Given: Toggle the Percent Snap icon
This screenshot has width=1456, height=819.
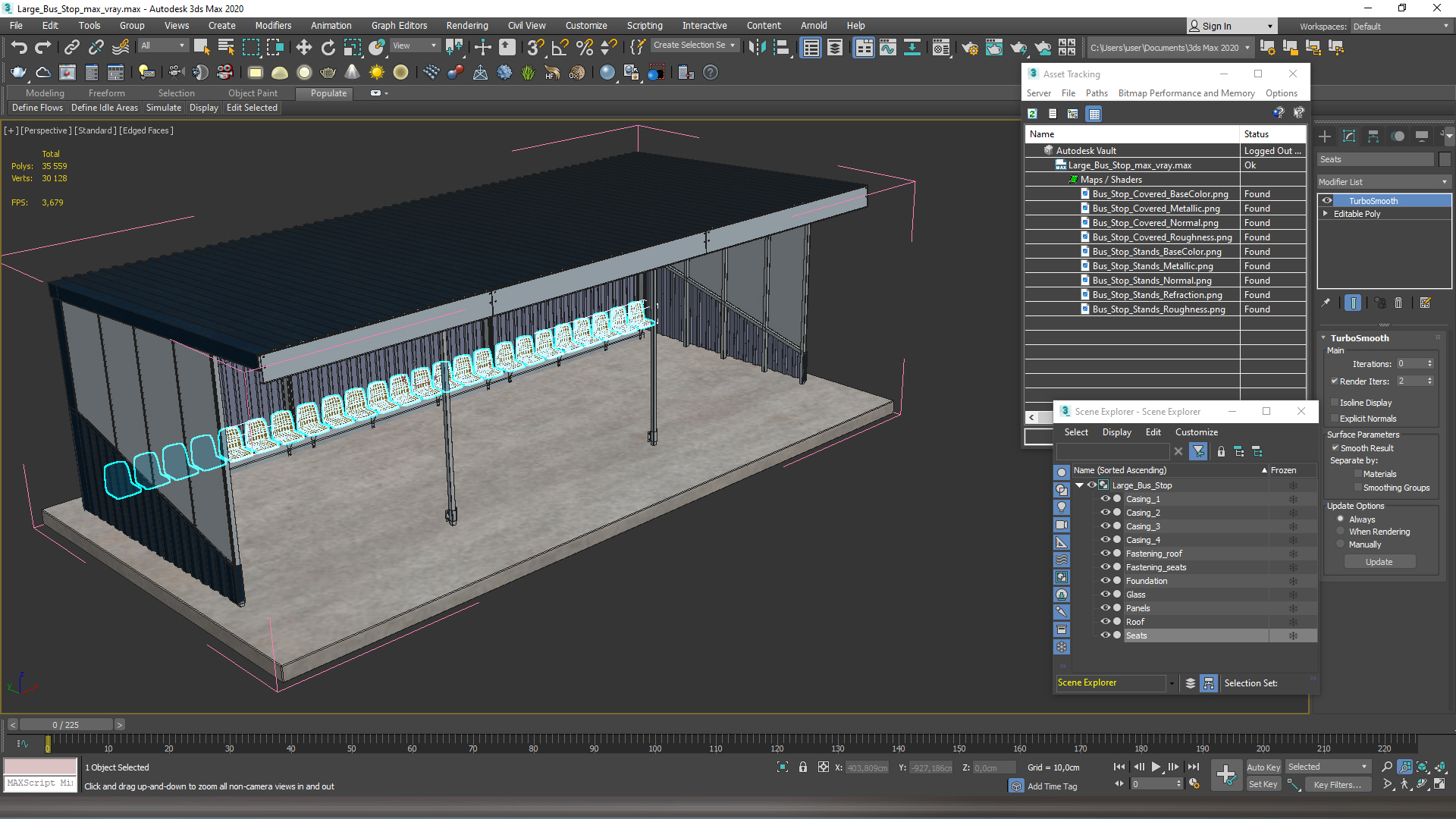Looking at the screenshot, I should tap(584, 47).
